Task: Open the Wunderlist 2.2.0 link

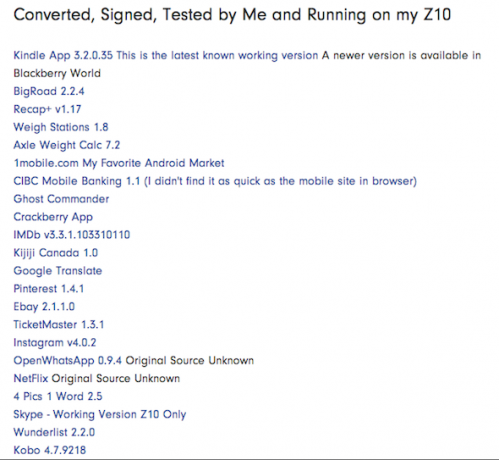Action: pyautogui.click(x=54, y=432)
